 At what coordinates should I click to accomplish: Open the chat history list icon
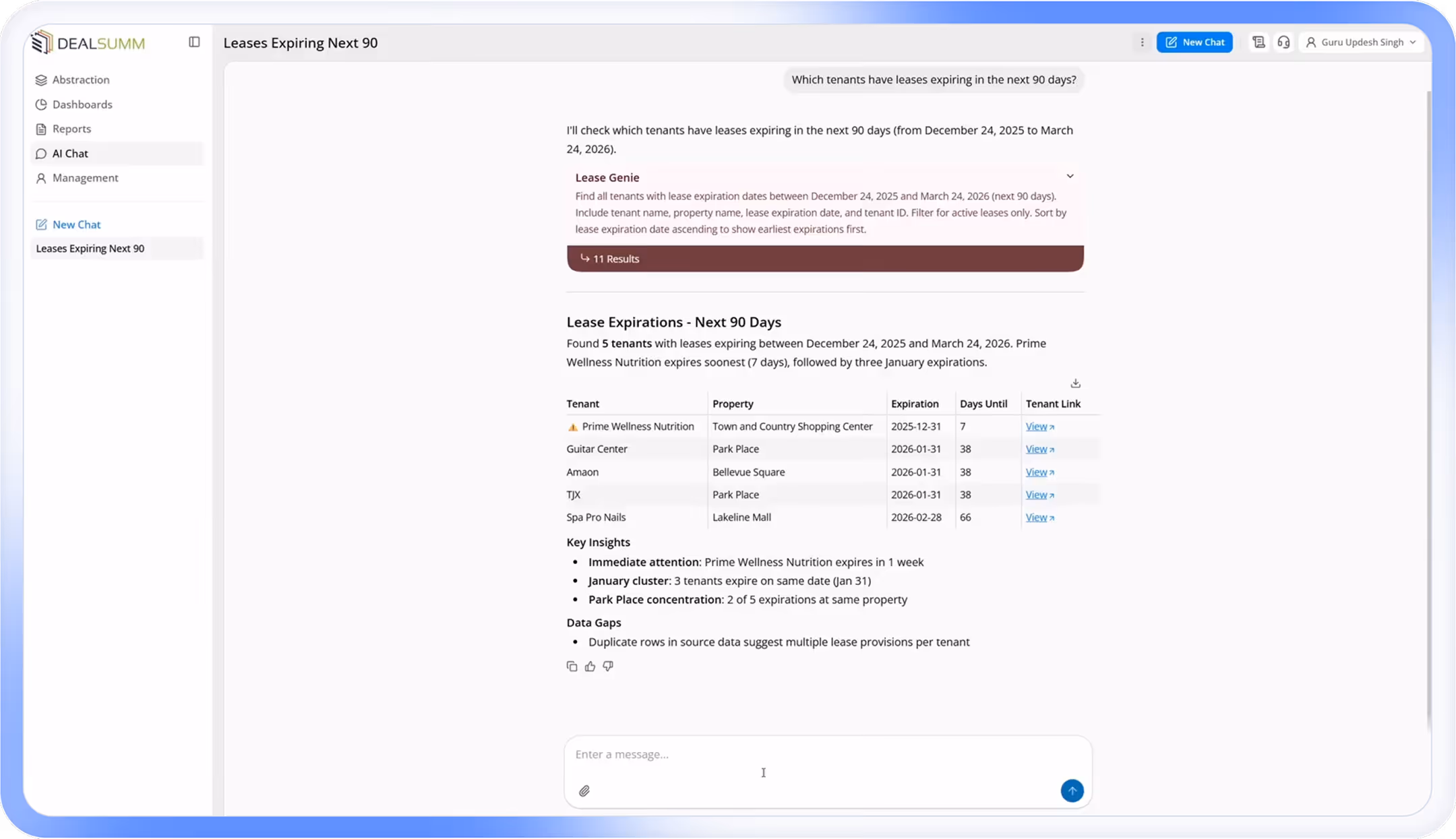click(1258, 42)
